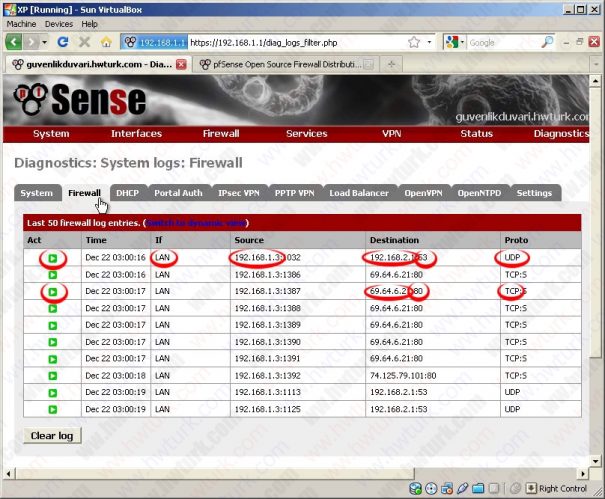Viewport: 605px width, 499px height.
Task: Click the Right Control host key indicator
Action: coord(556,489)
